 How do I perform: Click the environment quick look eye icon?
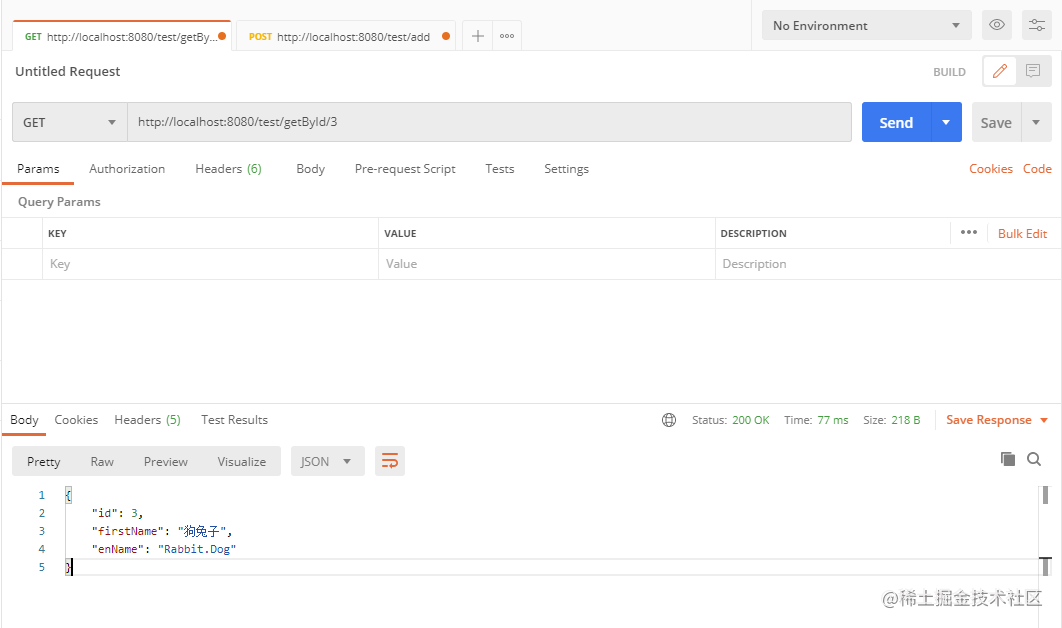[x=997, y=25]
